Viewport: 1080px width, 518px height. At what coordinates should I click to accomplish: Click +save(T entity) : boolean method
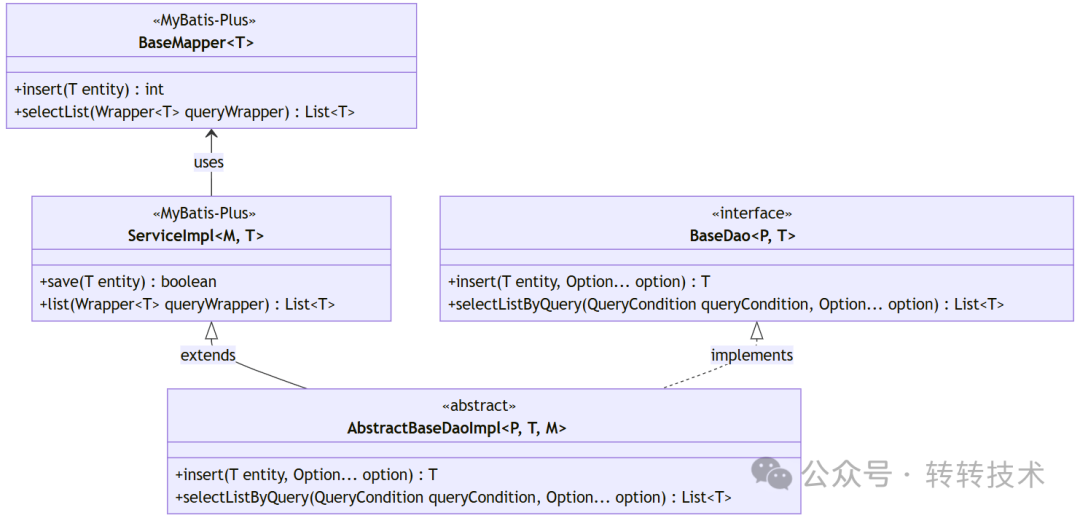click(128, 282)
